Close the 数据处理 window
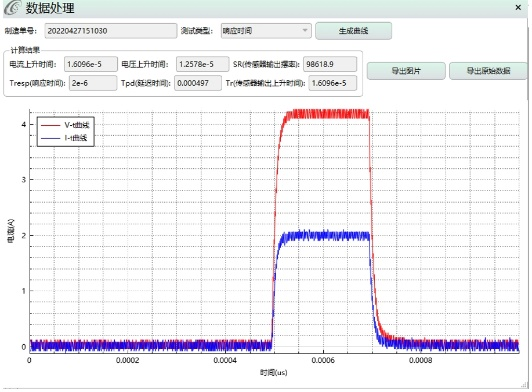The width and height of the screenshot is (532, 392). tap(518, 7)
